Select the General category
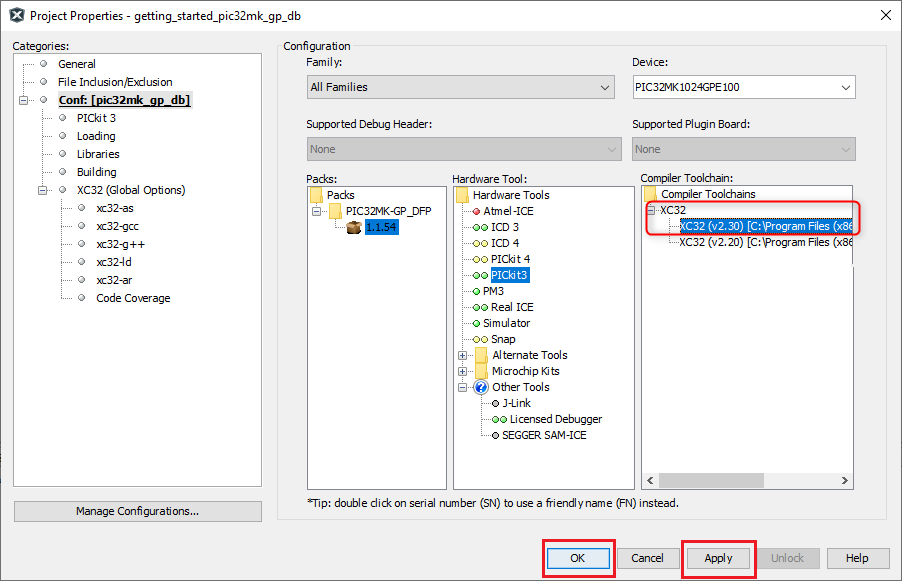 click(76, 64)
